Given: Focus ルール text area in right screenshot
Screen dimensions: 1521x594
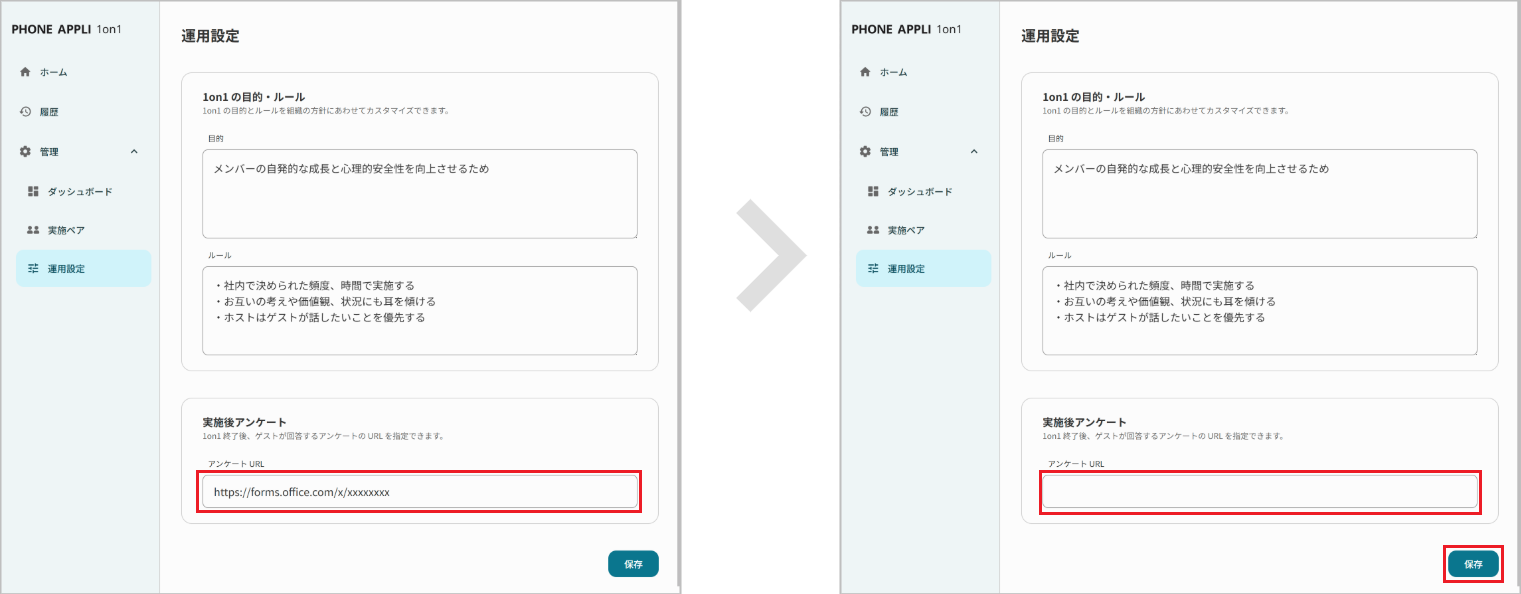Looking at the screenshot, I should coord(1260,311).
